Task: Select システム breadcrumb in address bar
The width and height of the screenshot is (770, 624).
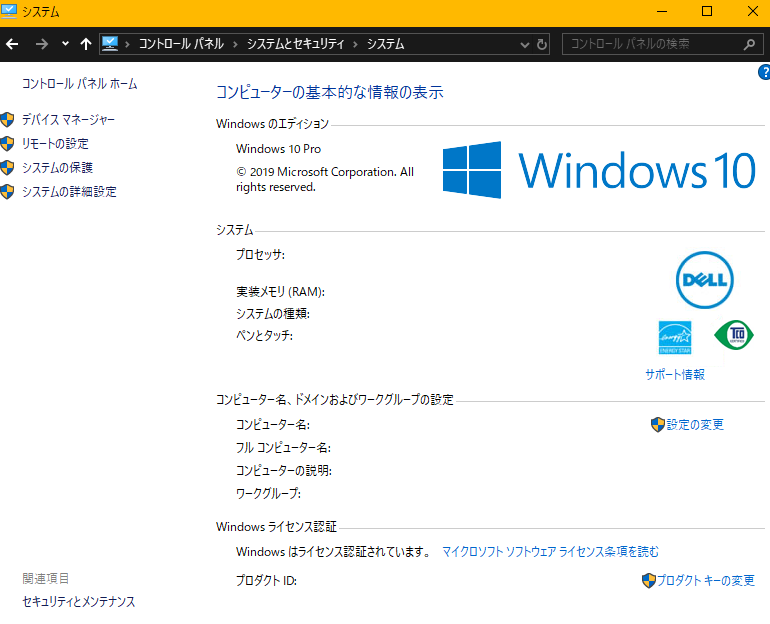Action: pos(385,44)
